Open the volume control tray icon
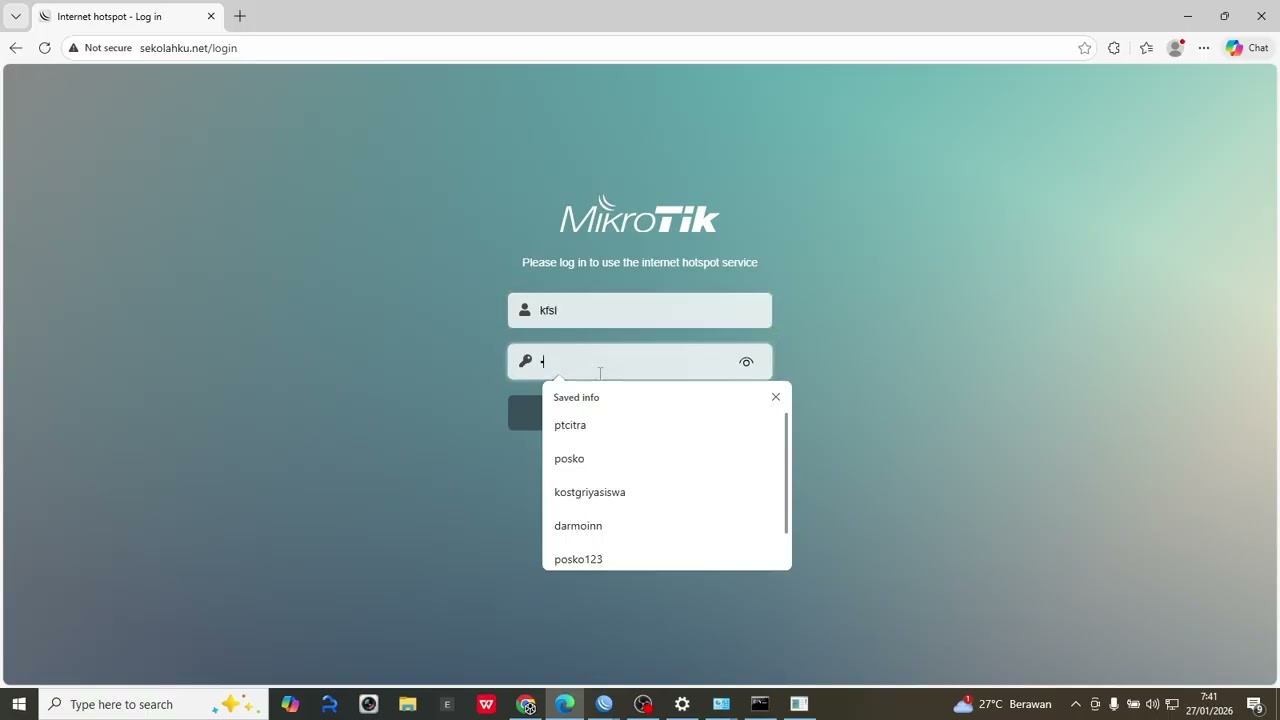 tap(1152, 704)
